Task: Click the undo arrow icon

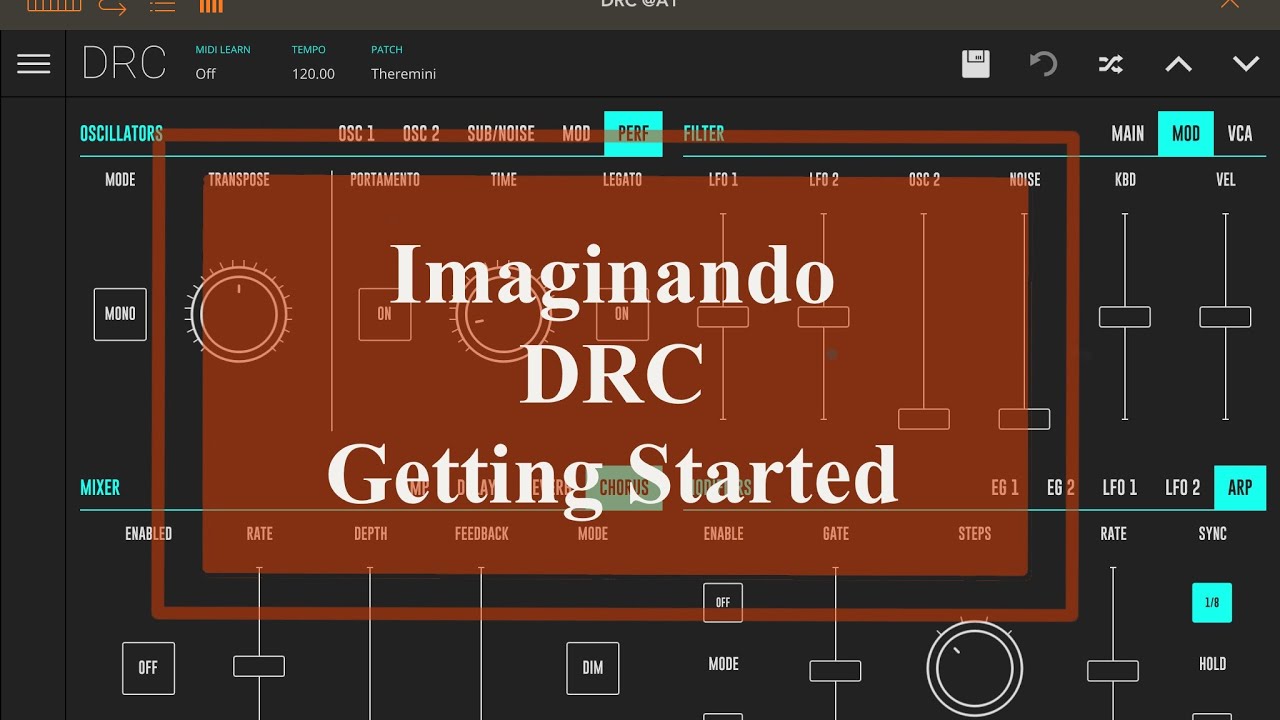Action: 1043,64
